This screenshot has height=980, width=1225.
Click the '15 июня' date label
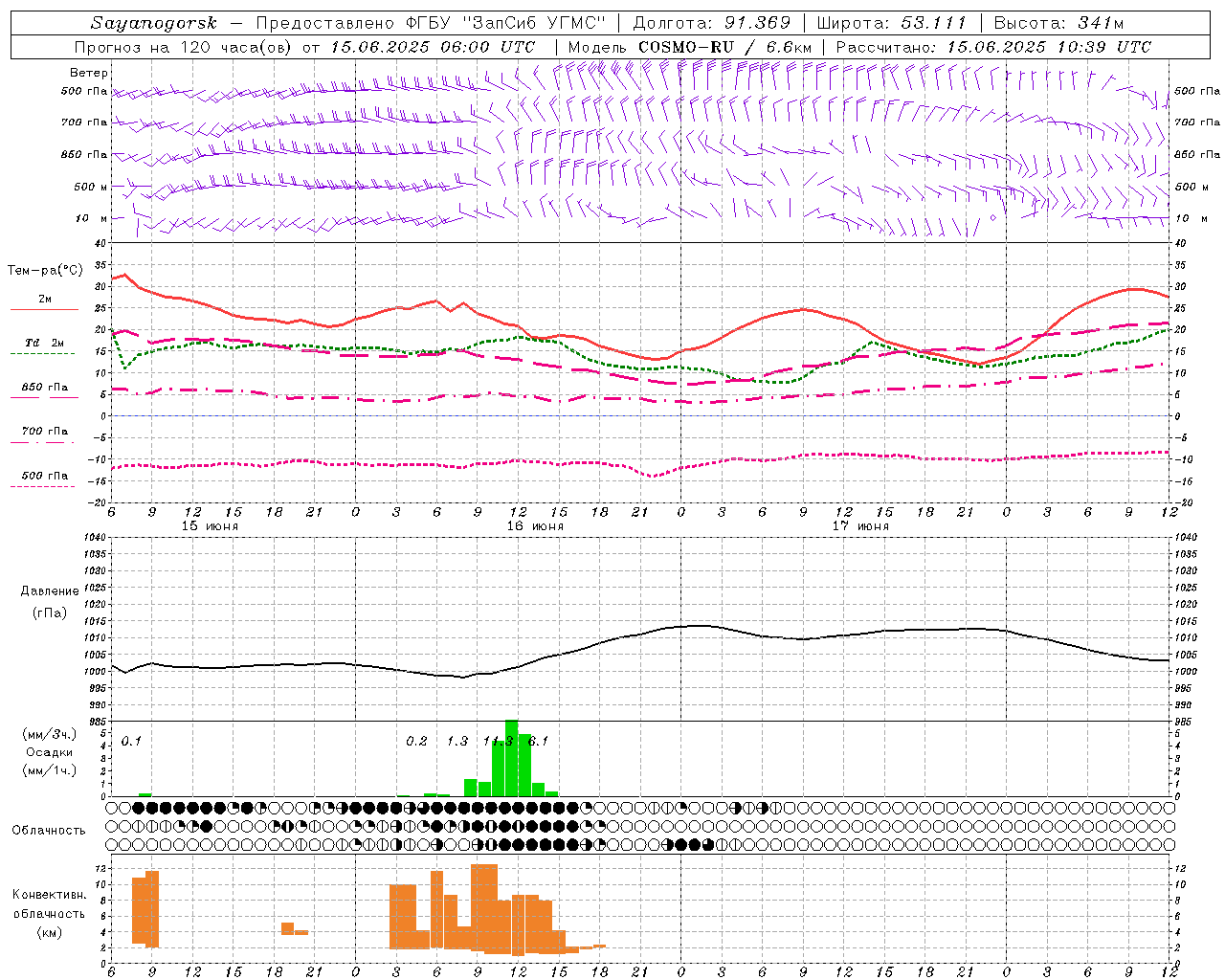210,526
